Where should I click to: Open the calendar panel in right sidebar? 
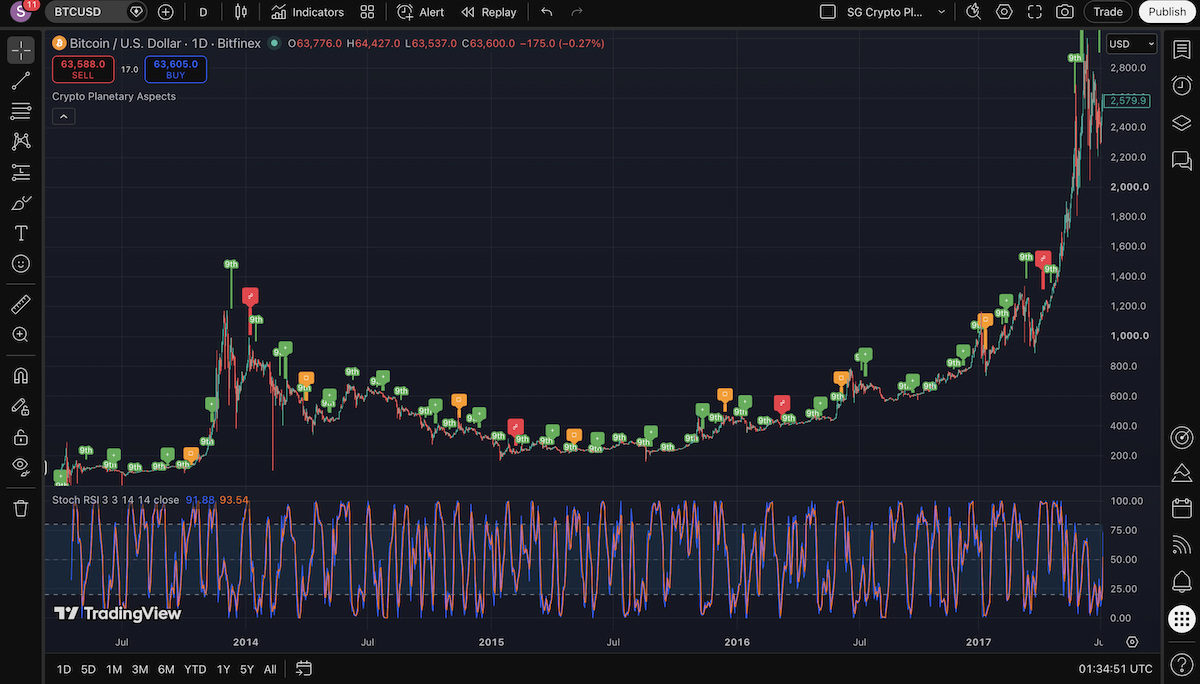pos(1181,509)
